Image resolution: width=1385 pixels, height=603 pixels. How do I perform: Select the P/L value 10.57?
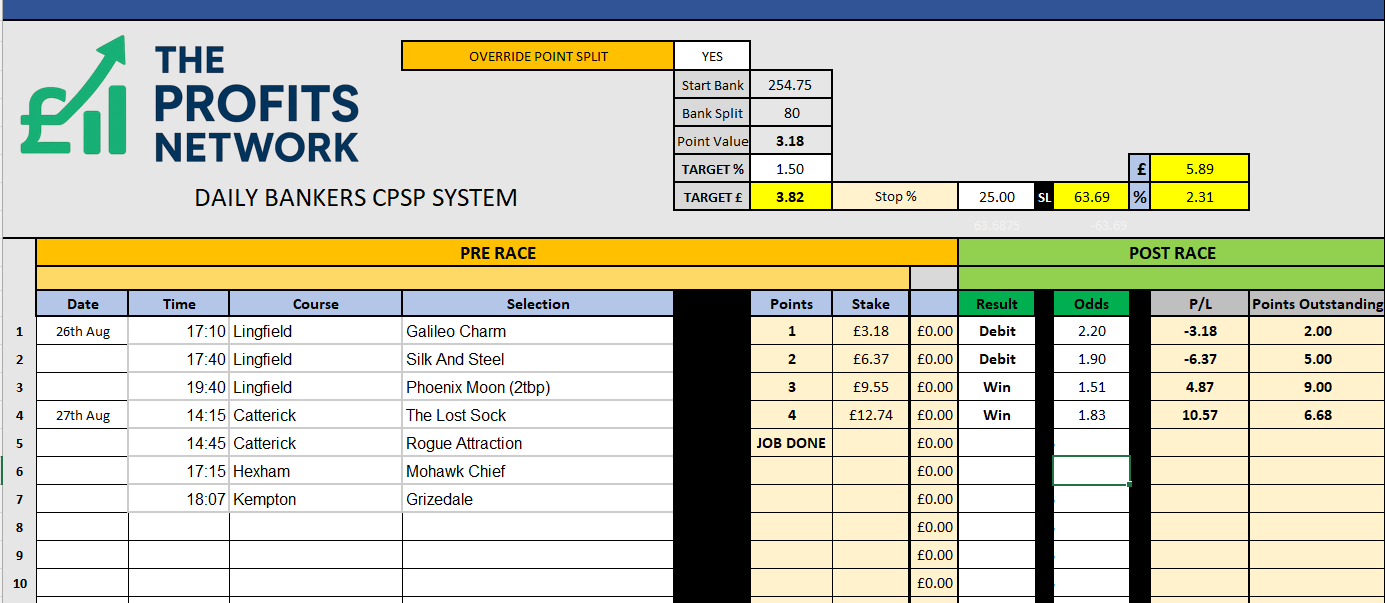click(x=1199, y=415)
